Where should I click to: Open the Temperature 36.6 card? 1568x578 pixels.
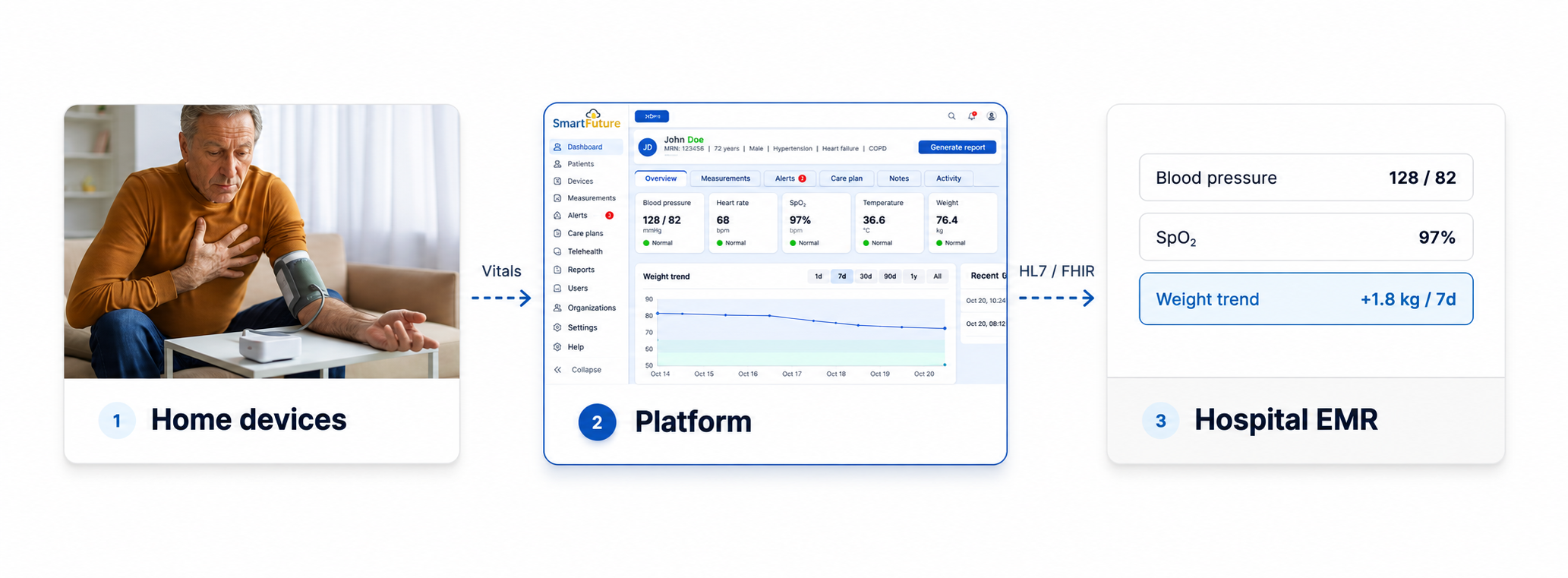pos(890,223)
